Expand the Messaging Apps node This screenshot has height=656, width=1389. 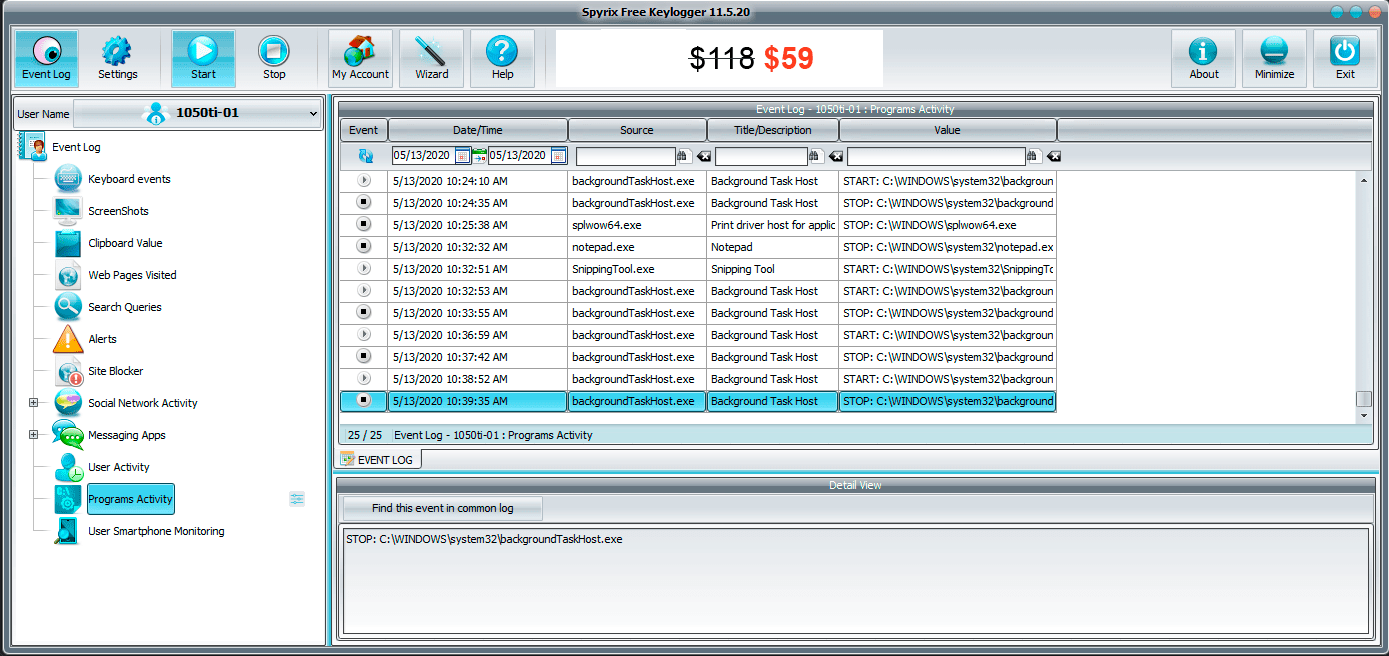tap(33, 435)
